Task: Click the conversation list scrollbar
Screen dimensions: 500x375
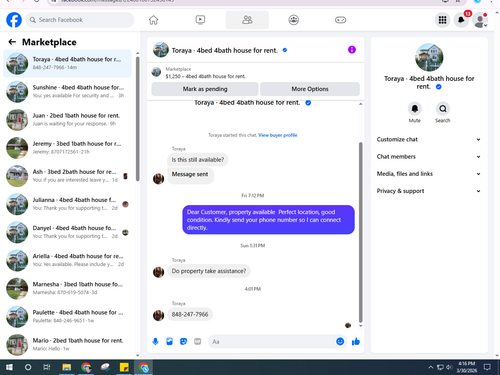Action: point(138,119)
